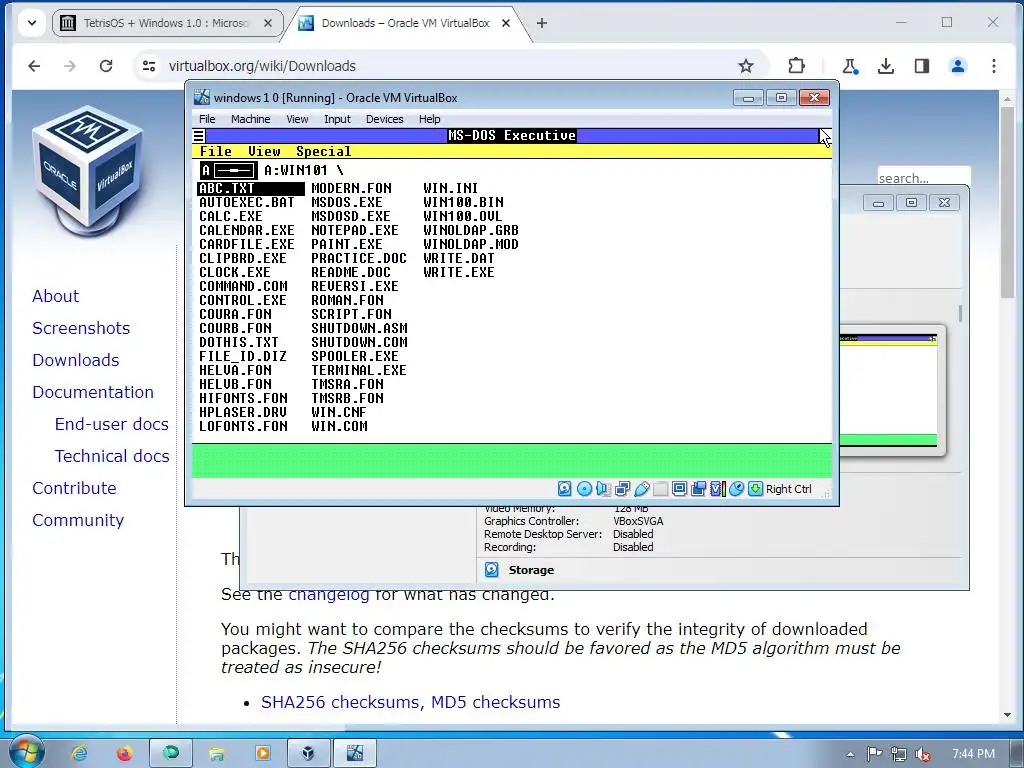
Task: Open the Community sidebar link
Action: click(x=78, y=520)
